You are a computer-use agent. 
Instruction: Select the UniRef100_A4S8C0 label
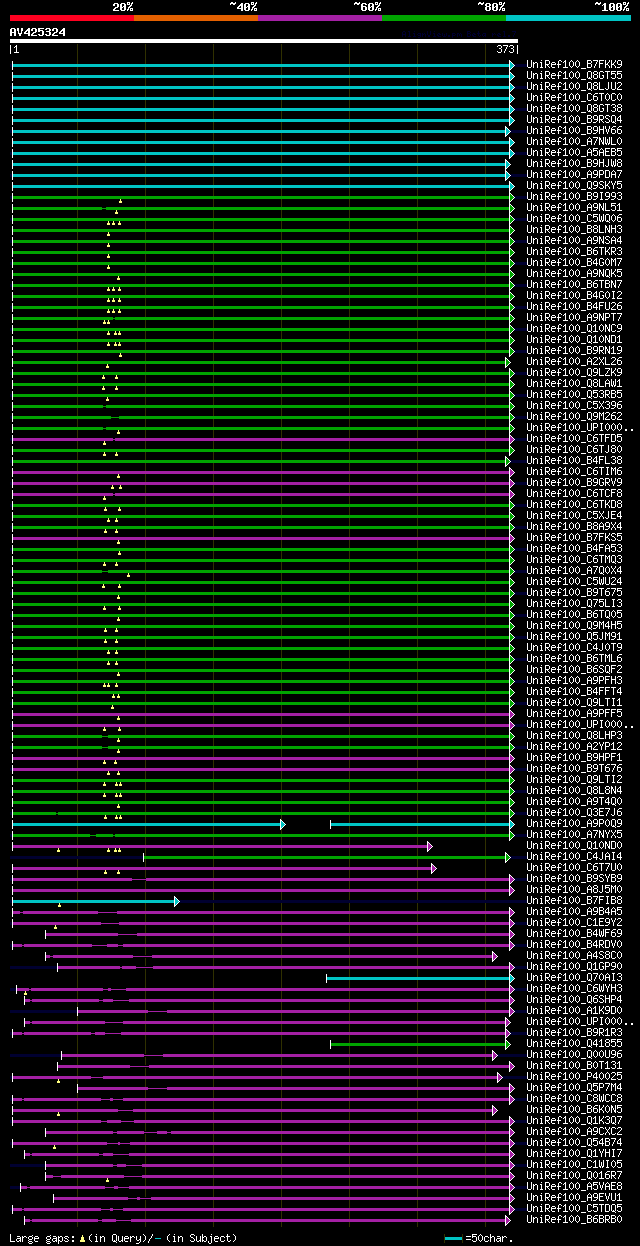pyautogui.click(x=574, y=956)
